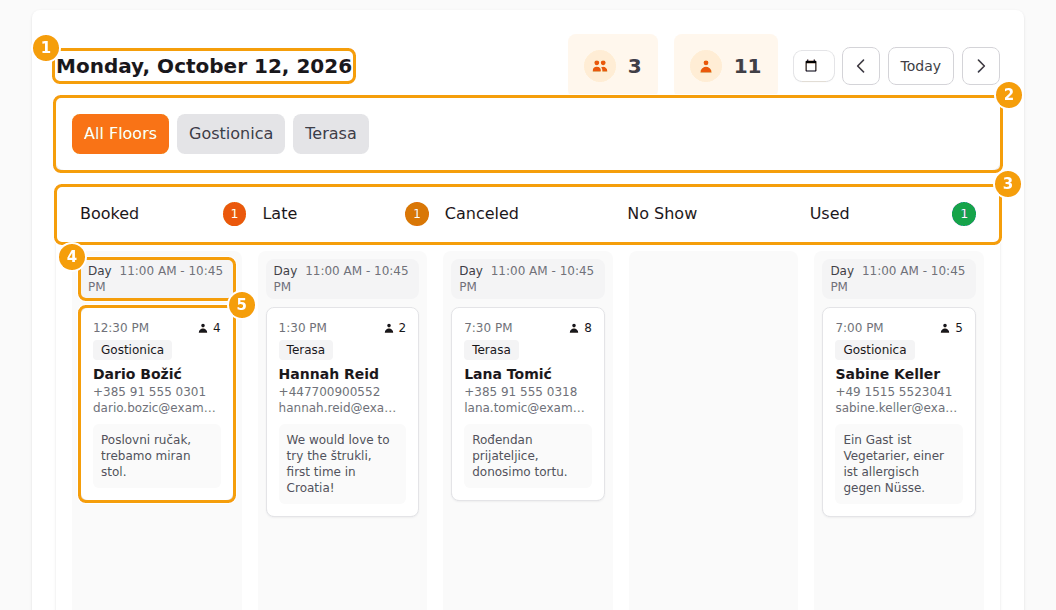This screenshot has width=1056, height=610.
Task: Click the Canceled column header
Action: 482,213
